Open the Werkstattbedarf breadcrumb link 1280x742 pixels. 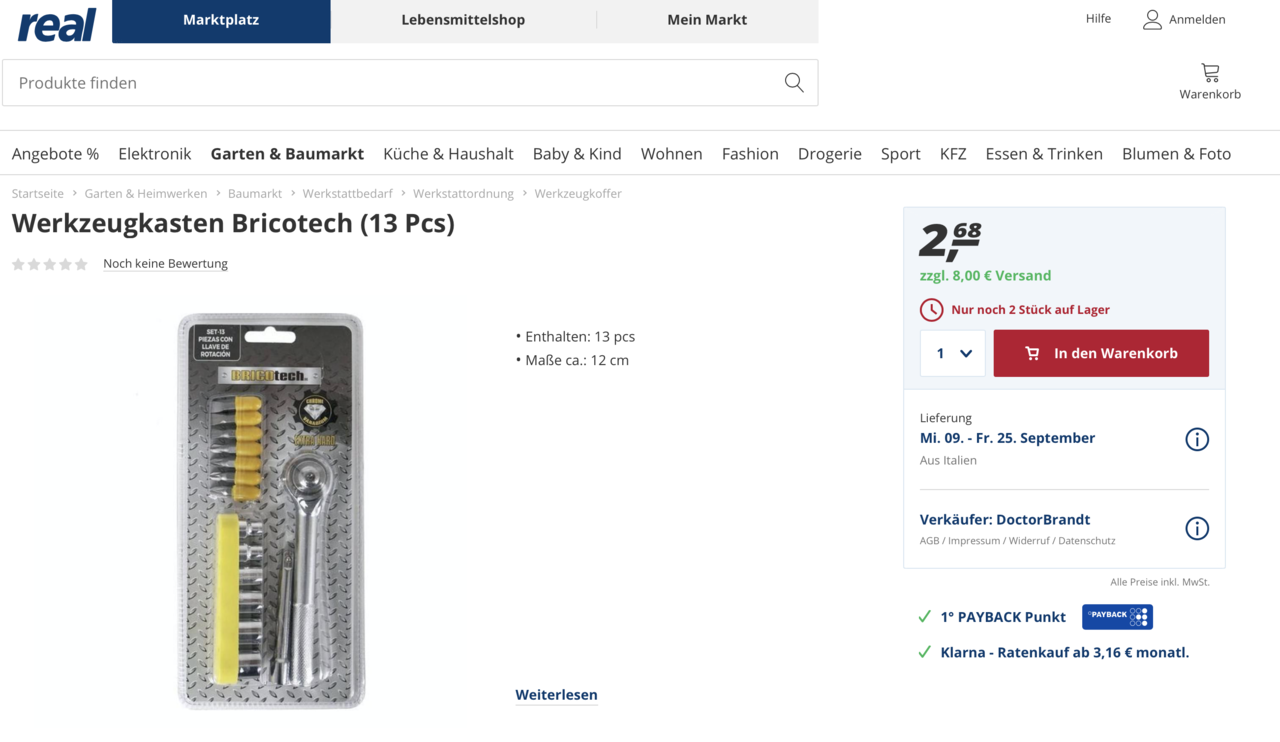pyautogui.click(x=348, y=194)
